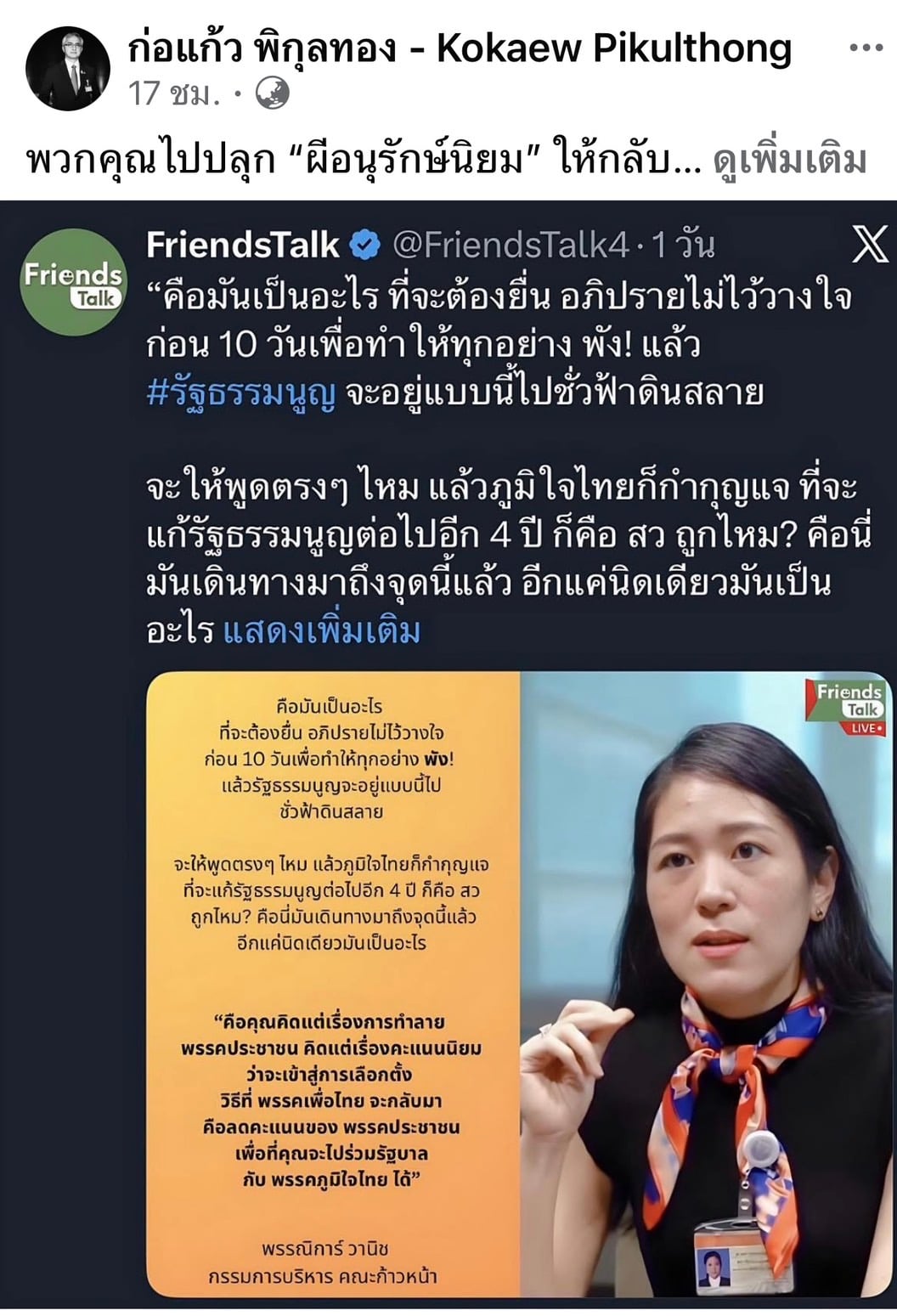The image size is (897, 1316).
Task: Tap the X logo on the tweet
Action: point(869,246)
